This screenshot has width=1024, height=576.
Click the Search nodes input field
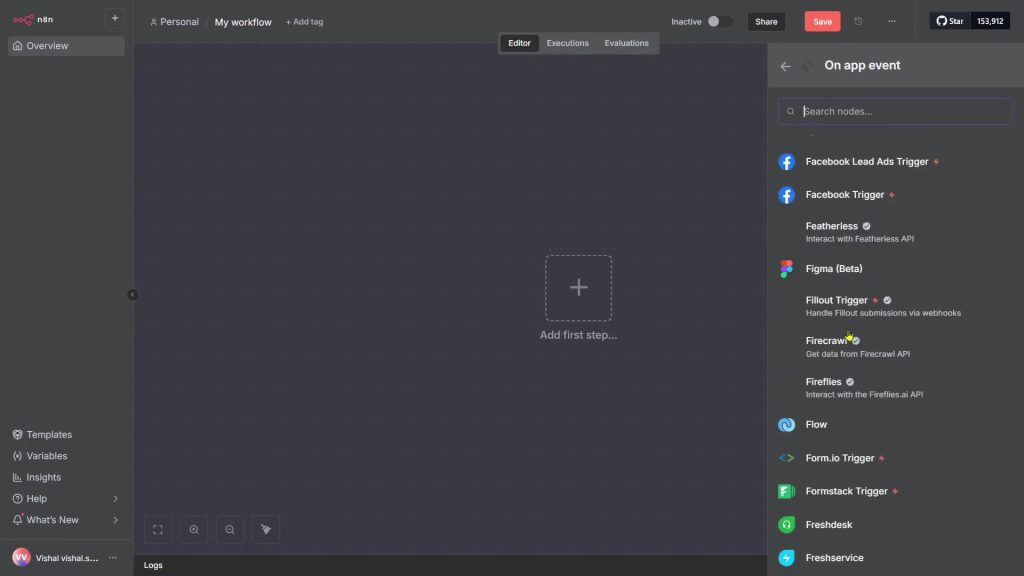900,112
